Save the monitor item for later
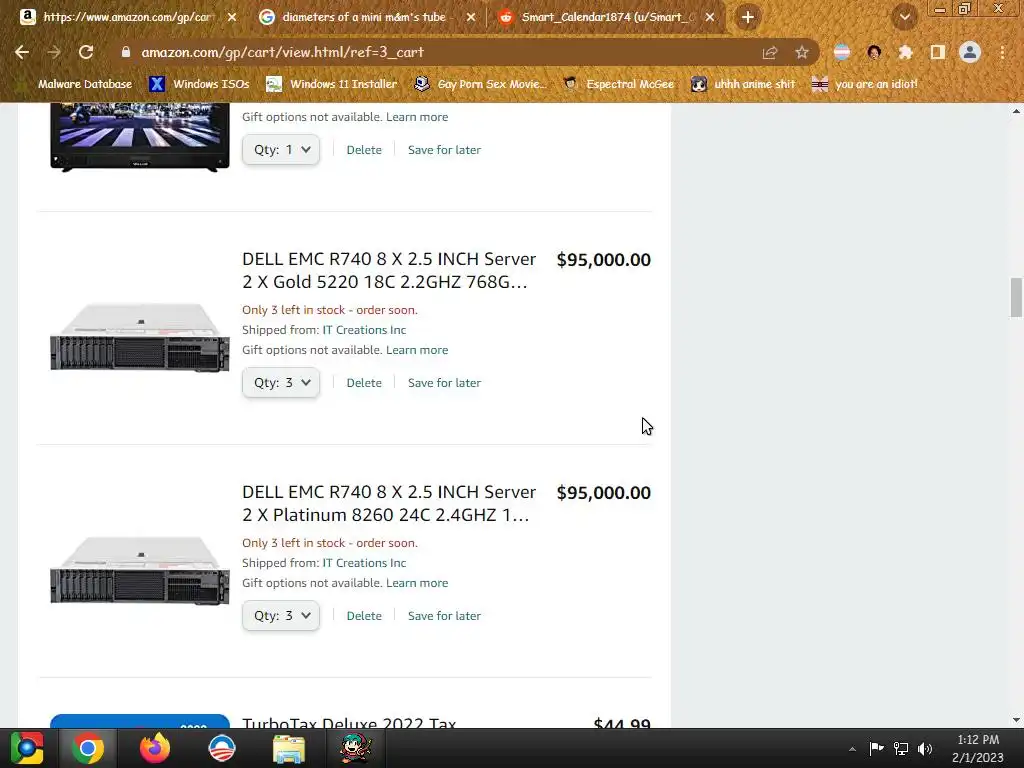 coord(444,150)
